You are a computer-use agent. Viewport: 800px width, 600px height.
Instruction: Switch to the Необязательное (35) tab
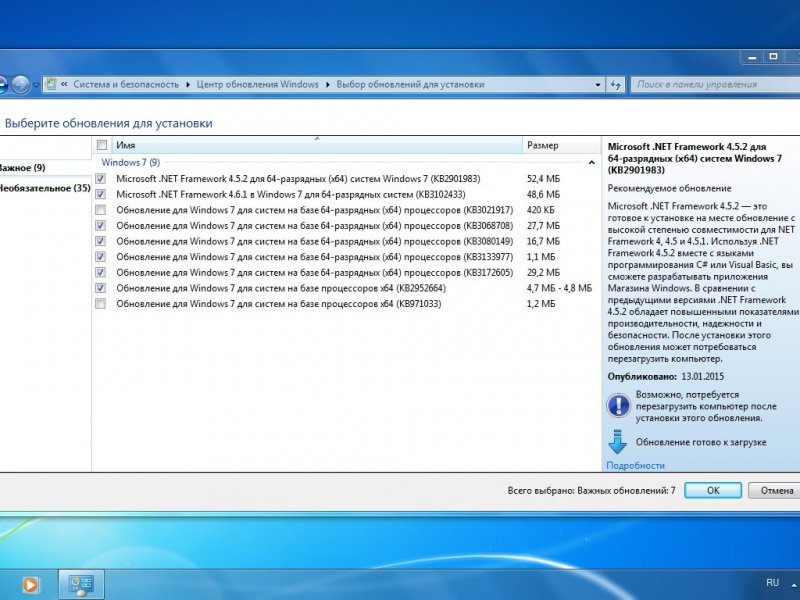coord(44,188)
